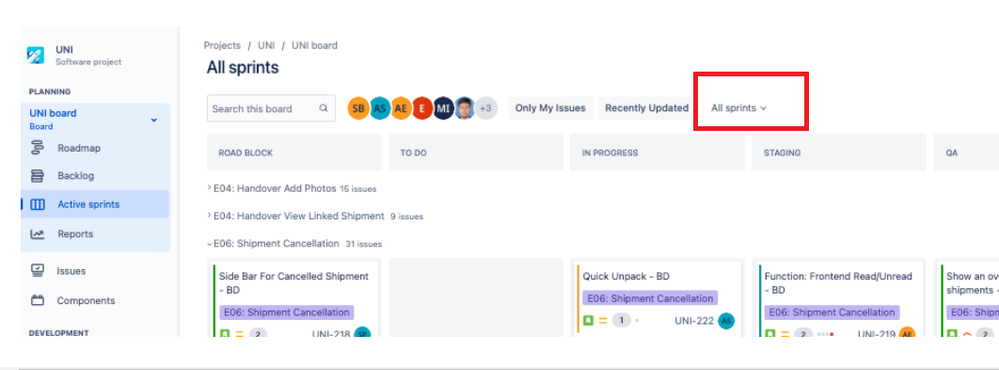Viewport: 999px width, 370px height.
Task: Click the '9 issues' count text
Action: pyautogui.click(x=406, y=217)
